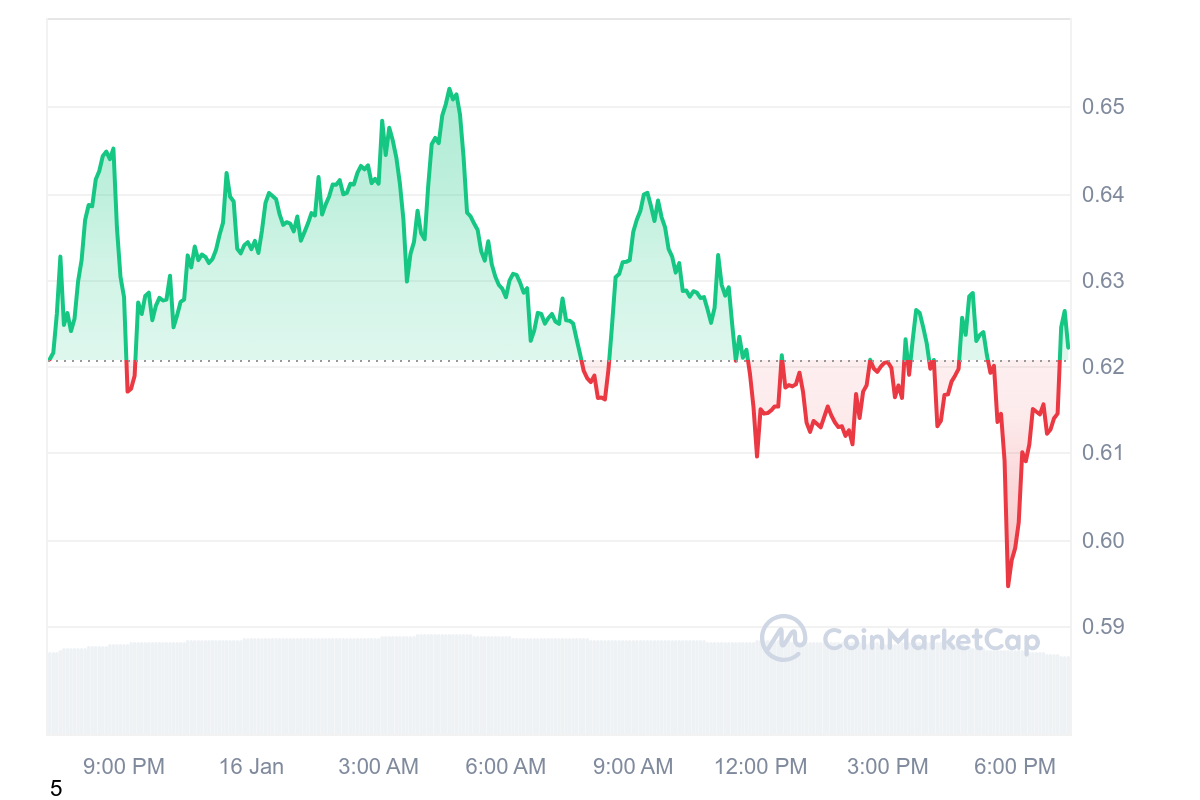The height and width of the screenshot is (800, 1200).
Task: Select the 16 Jan date label
Action: pos(251,767)
